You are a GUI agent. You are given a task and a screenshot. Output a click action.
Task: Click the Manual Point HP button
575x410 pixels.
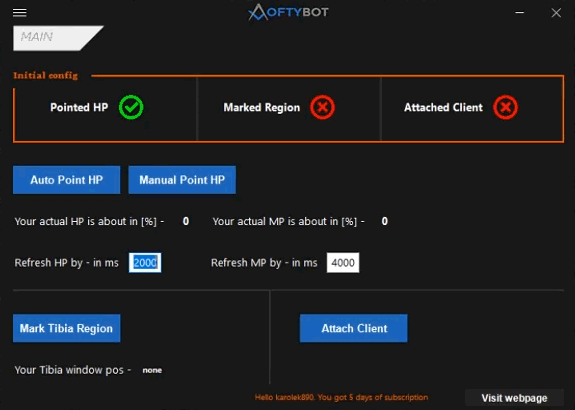[182, 180]
